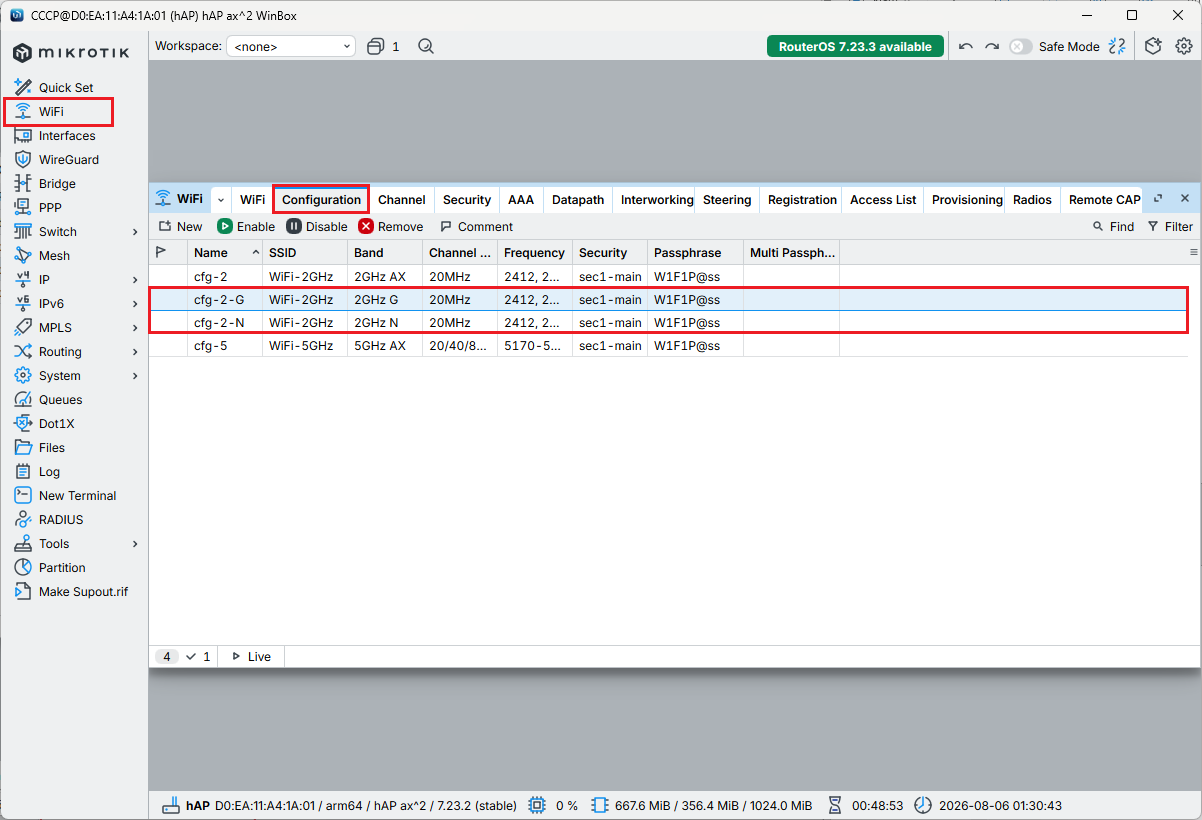Open the Partition menu
The width and height of the screenshot is (1202, 820).
tap(62, 568)
